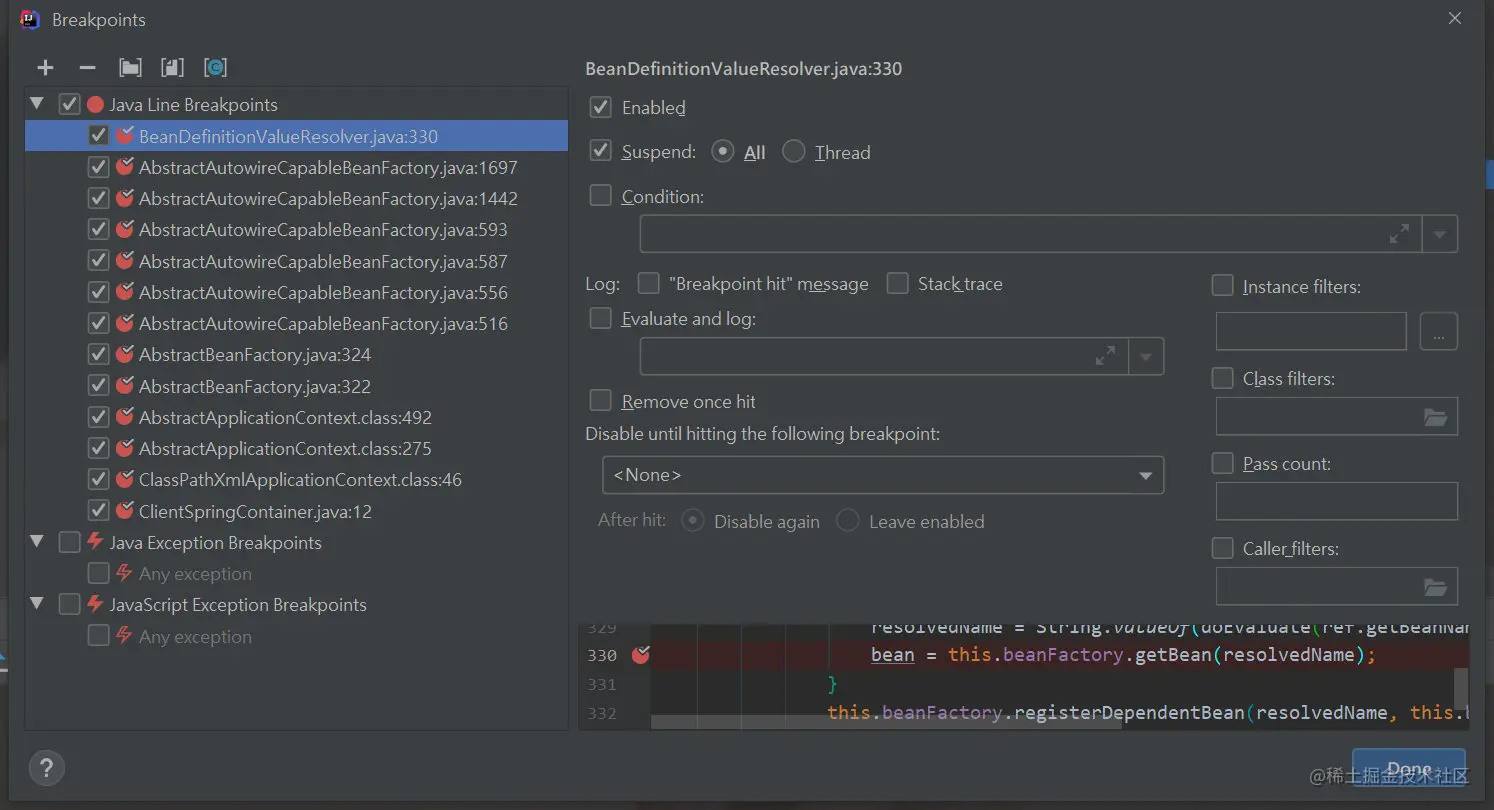The height and width of the screenshot is (810, 1494).
Task: Enable Pass count checkbox
Action: [1222, 463]
